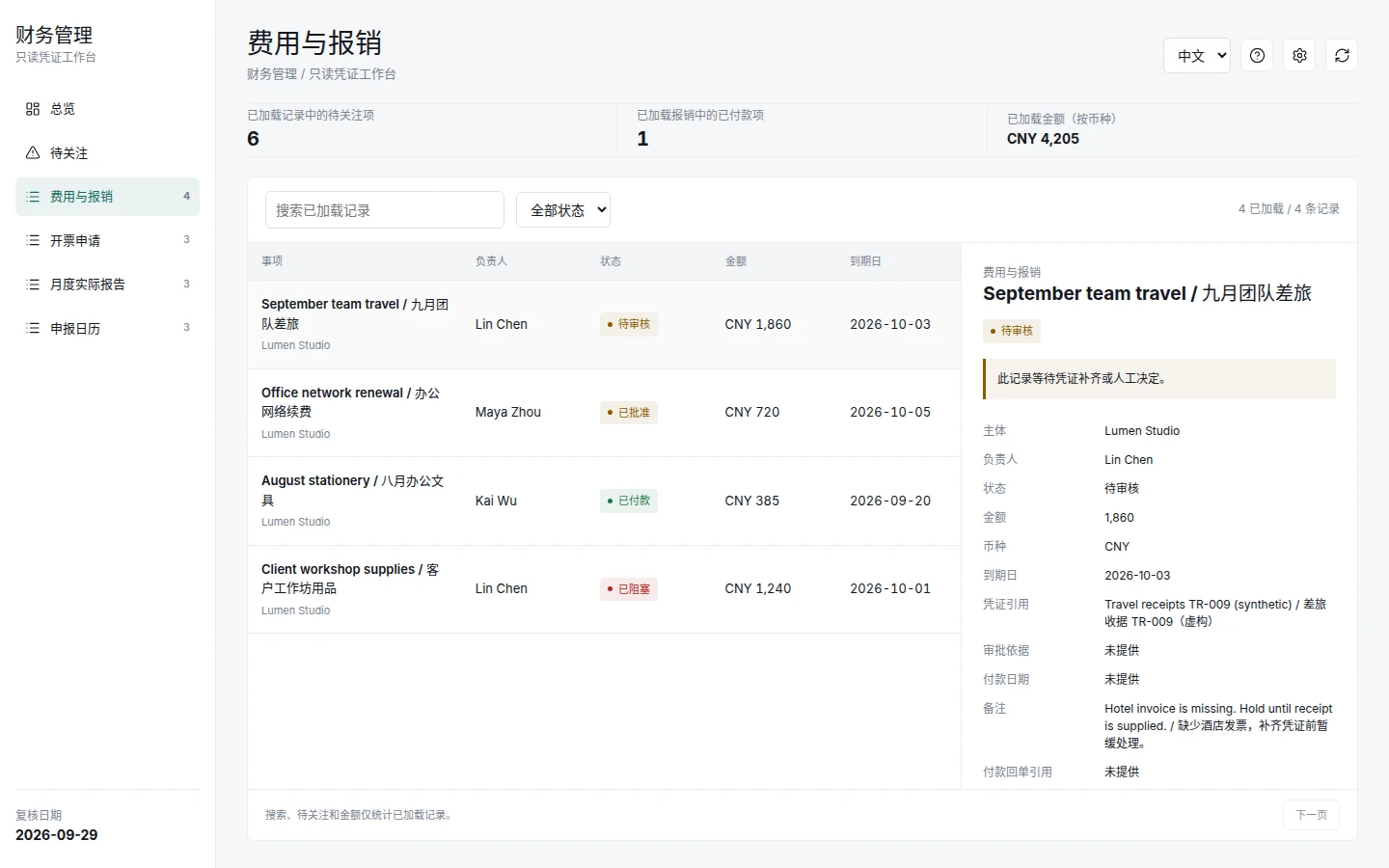Switch to 开票申请 in the sidebar
The width and height of the screenshot is (1389, 868).
[x=107, y=241]
